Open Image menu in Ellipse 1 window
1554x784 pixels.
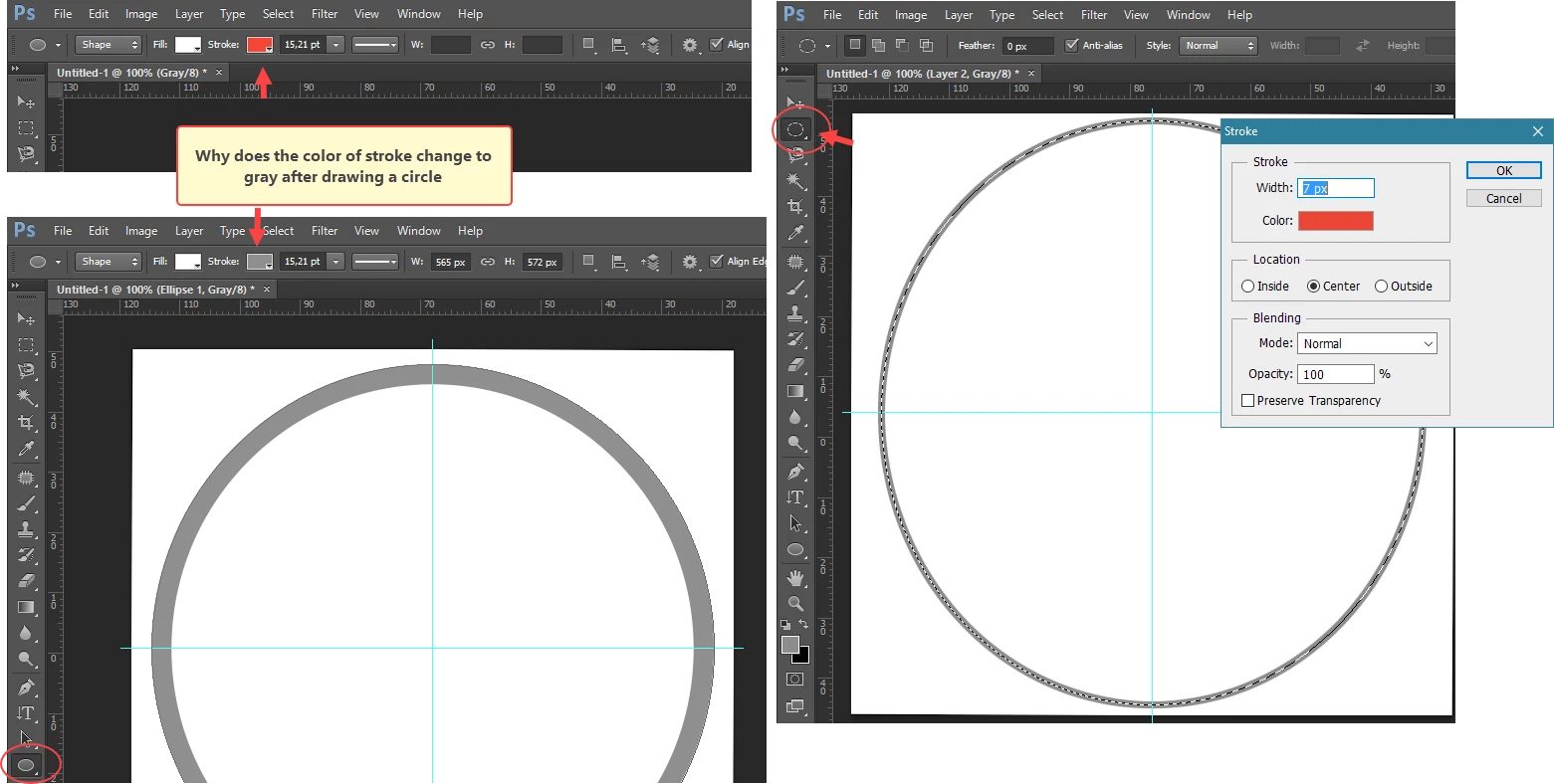click(141, 231)
